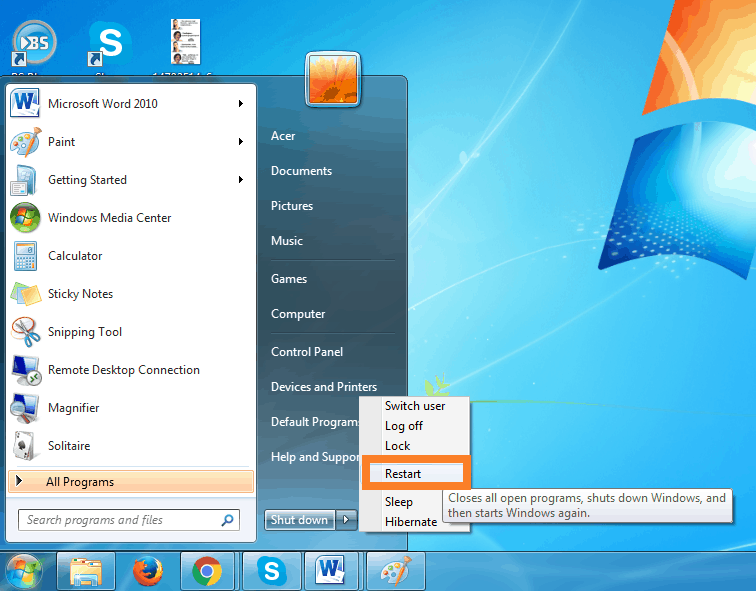Screen dimensions: 756x591
Task: Open the Getting Started icon
Action: pos(24,180)
